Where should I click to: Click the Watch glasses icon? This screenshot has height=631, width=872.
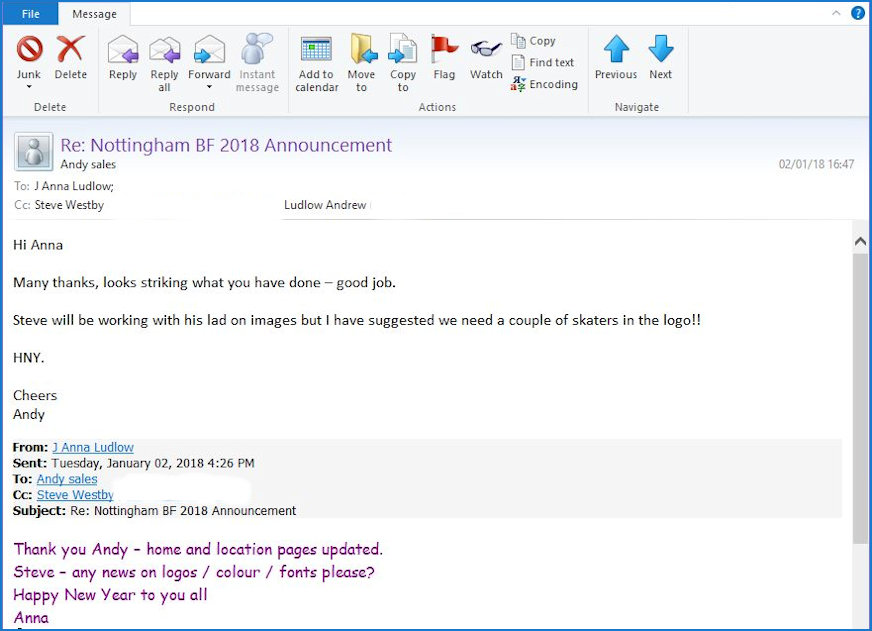click(x=486, y=50)
